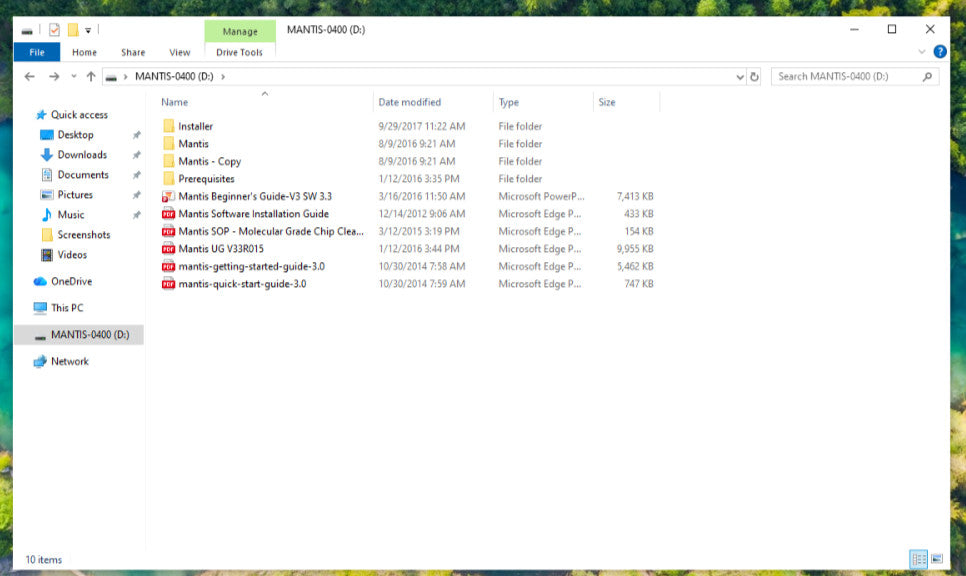Click "9/29/2017 11:22 AM" date cell
This screenshot has height=576, width=966.
coord(422,126)
